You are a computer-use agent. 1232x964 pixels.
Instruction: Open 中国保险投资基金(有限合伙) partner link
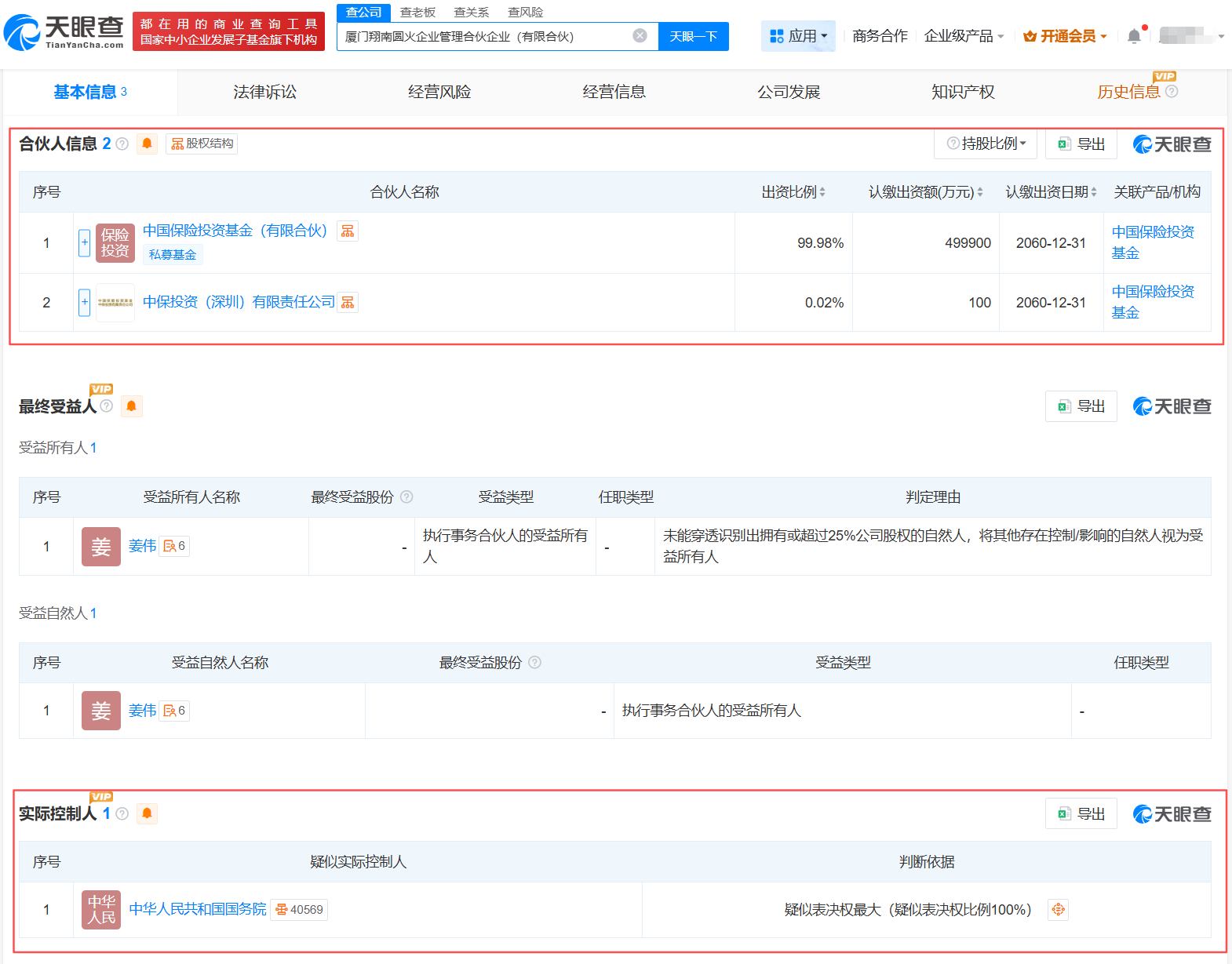click(235, 231)
